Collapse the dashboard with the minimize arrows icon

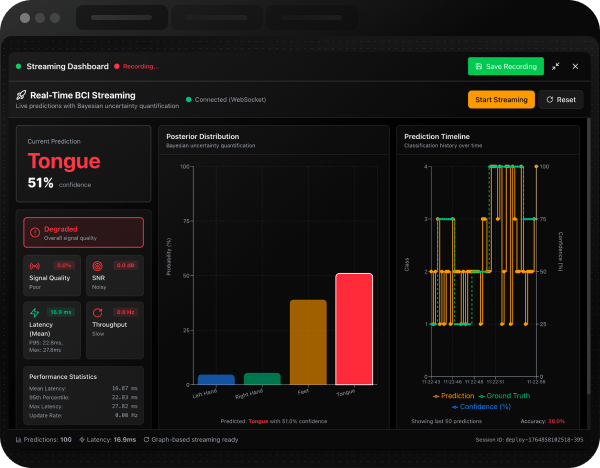(555, 66)
